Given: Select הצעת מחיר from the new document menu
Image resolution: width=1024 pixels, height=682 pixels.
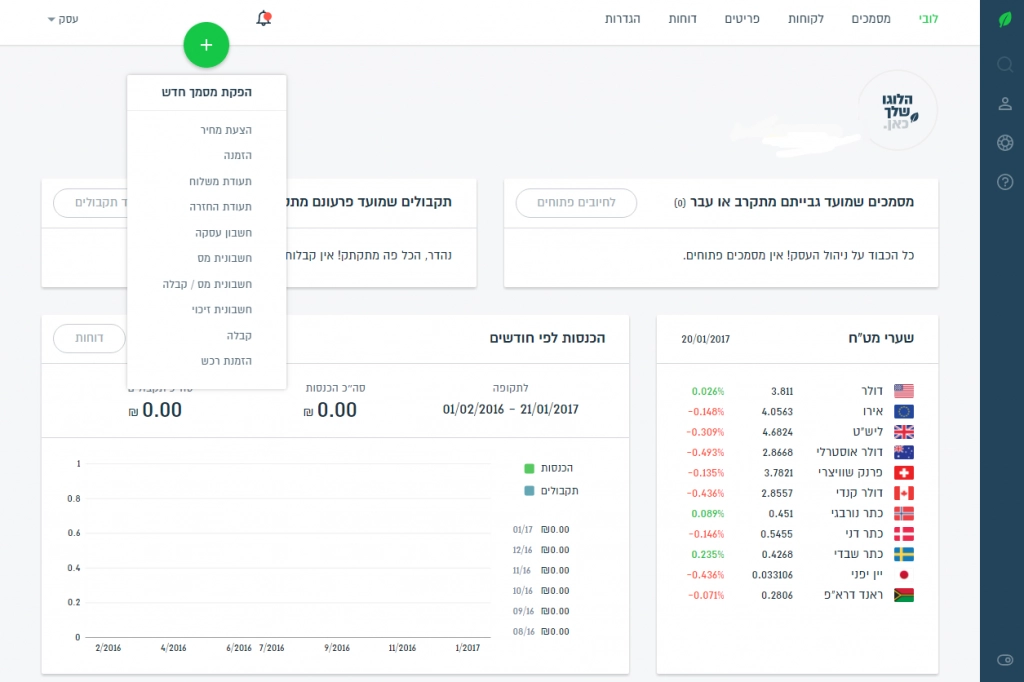Looking at the screenshot, I should [223, 130].
